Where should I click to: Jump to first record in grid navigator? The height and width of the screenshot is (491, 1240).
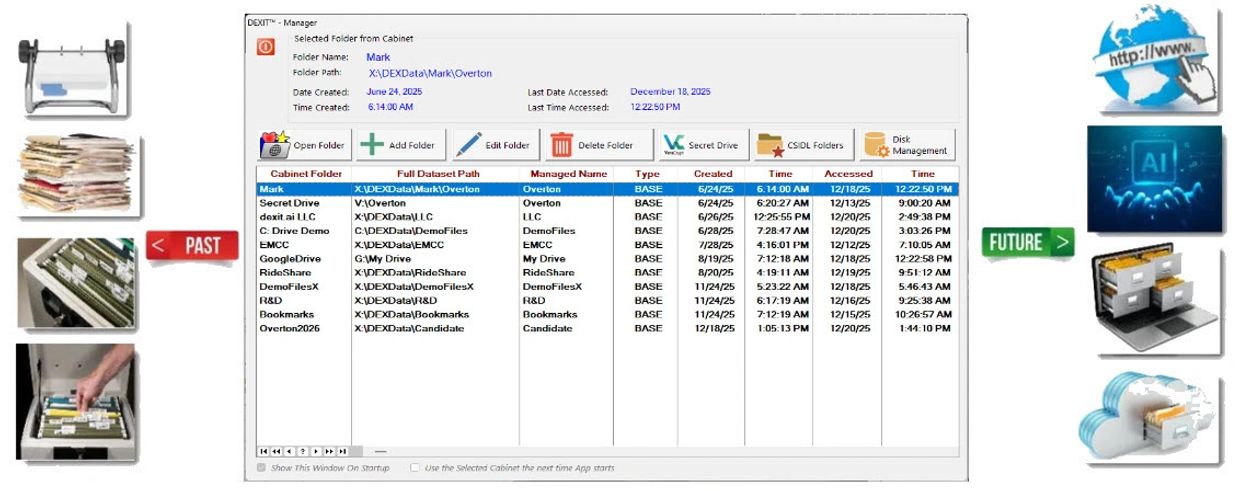point(264,452)
